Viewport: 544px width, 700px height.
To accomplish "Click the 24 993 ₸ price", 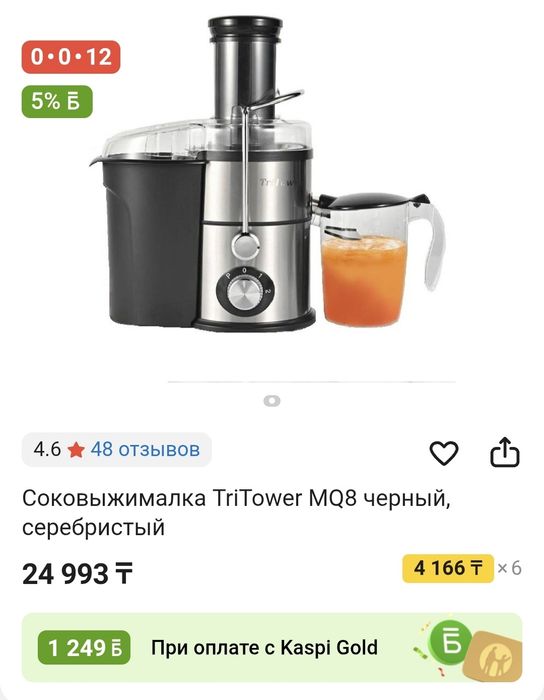I will coord(78,574).
